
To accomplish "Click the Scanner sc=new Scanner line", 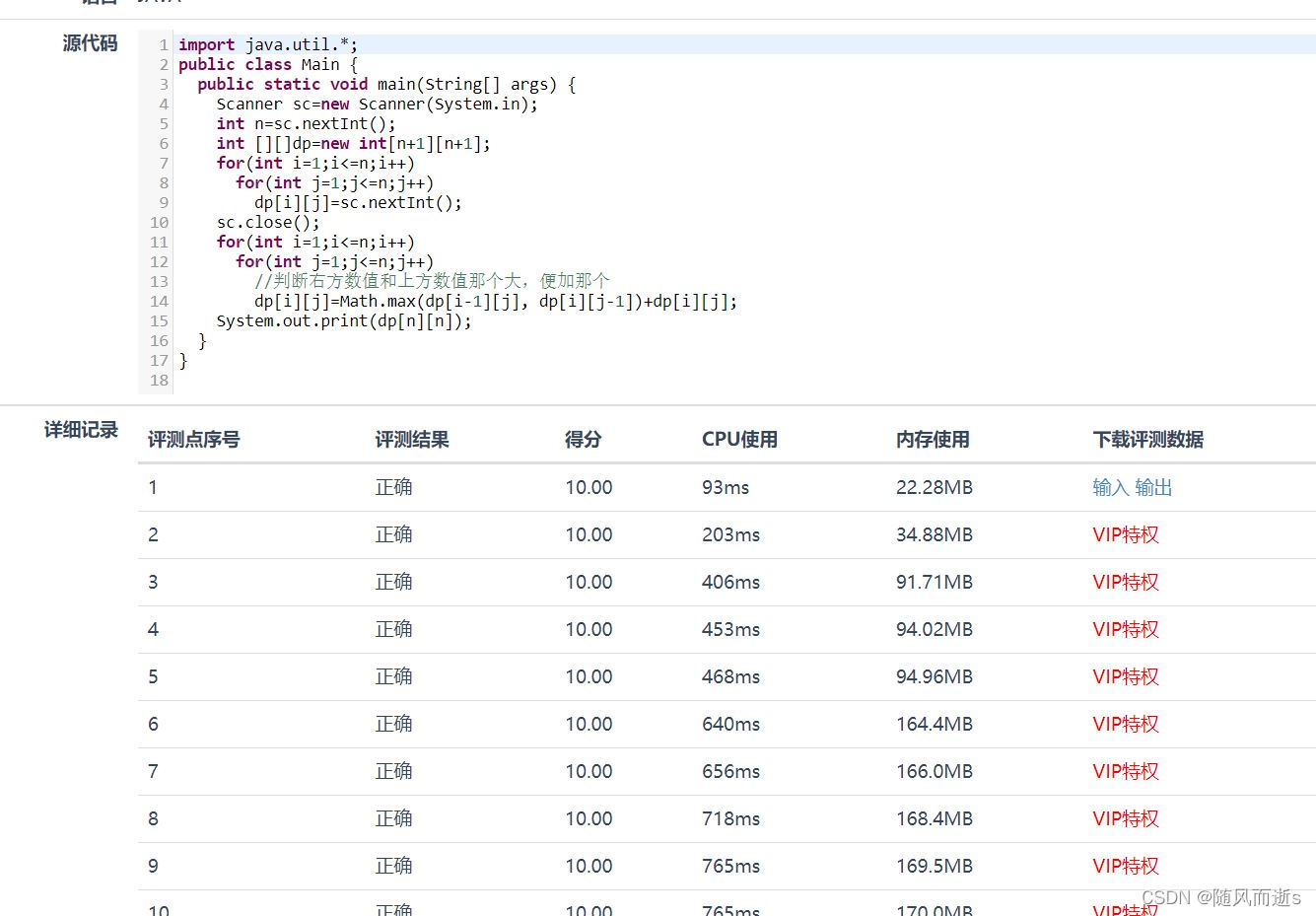I will pos(378,104).
